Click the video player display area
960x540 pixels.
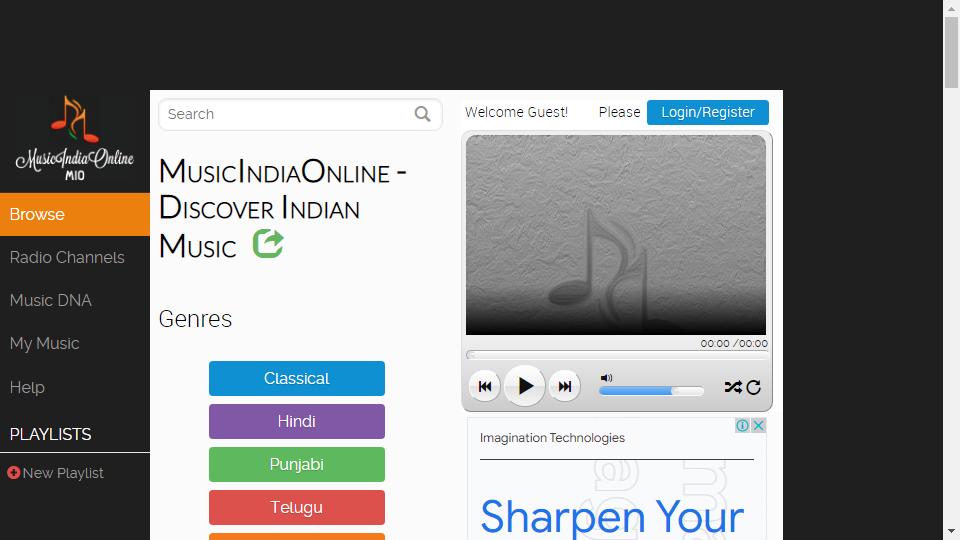(x=616, y=235)
